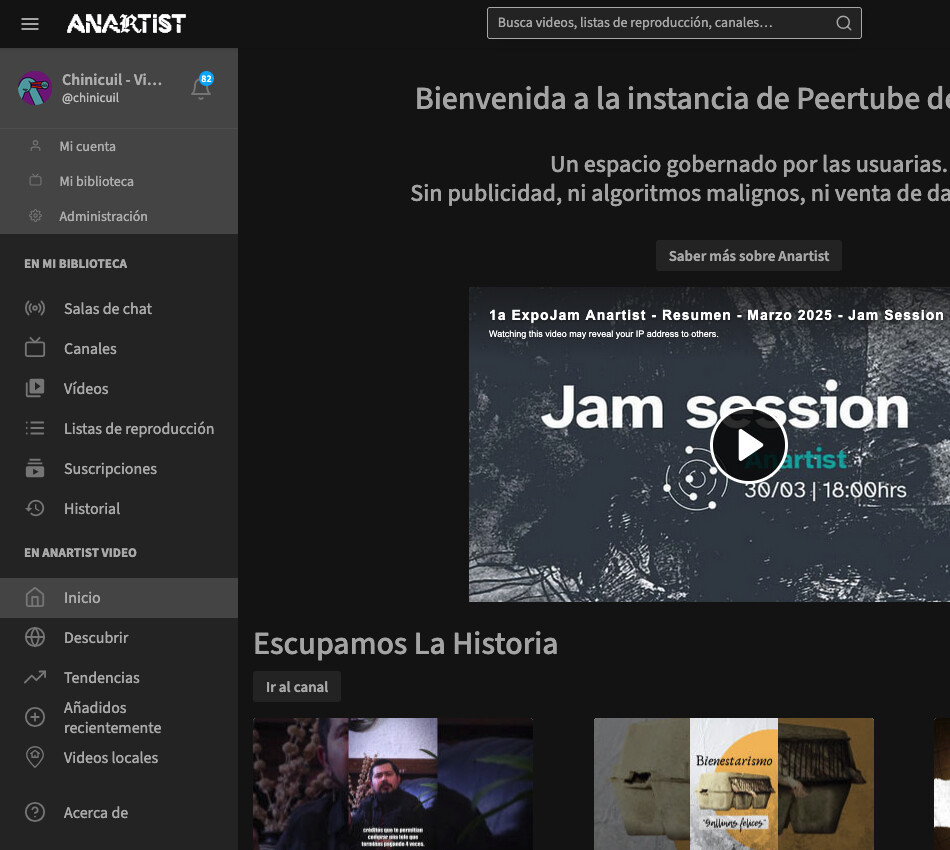Click the search magnifier icon
The height and width of the screenshot is (850, 950).
tap(844, 23)
